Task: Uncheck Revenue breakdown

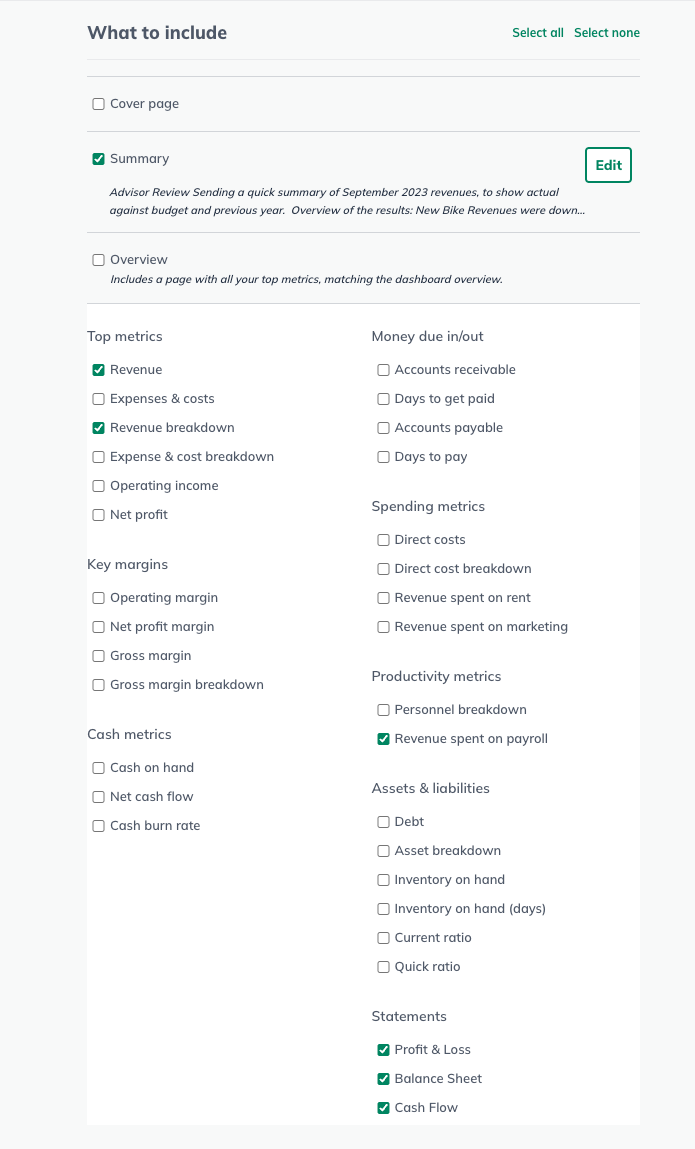Action: [98, 427]
